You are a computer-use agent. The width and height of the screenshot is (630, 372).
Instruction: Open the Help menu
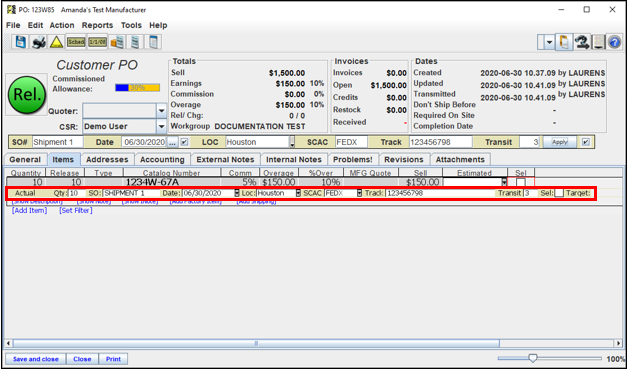pos(158,25)
